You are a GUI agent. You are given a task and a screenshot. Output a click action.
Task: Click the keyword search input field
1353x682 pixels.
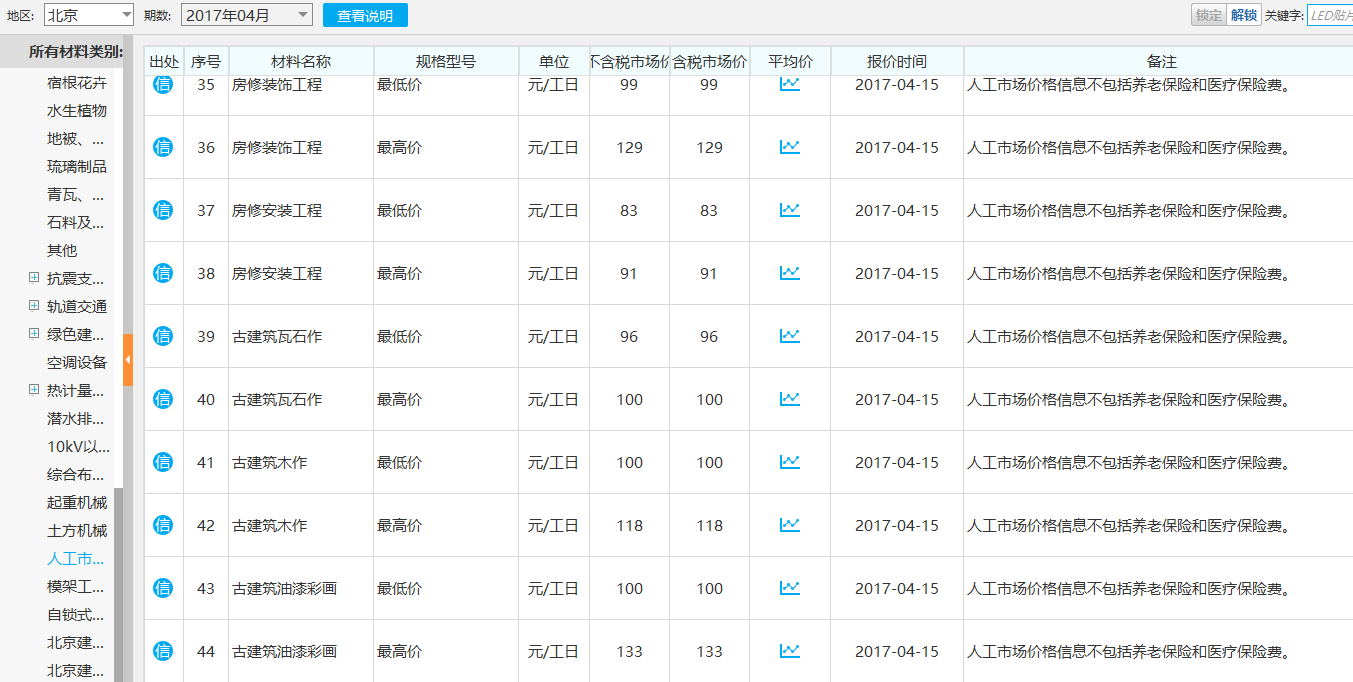tap(1330, 15)
